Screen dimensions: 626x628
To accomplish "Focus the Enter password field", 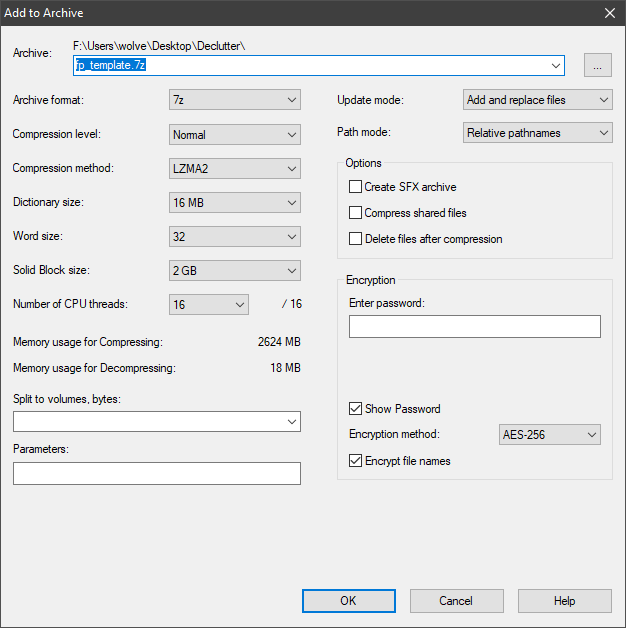I will point(475,326).
